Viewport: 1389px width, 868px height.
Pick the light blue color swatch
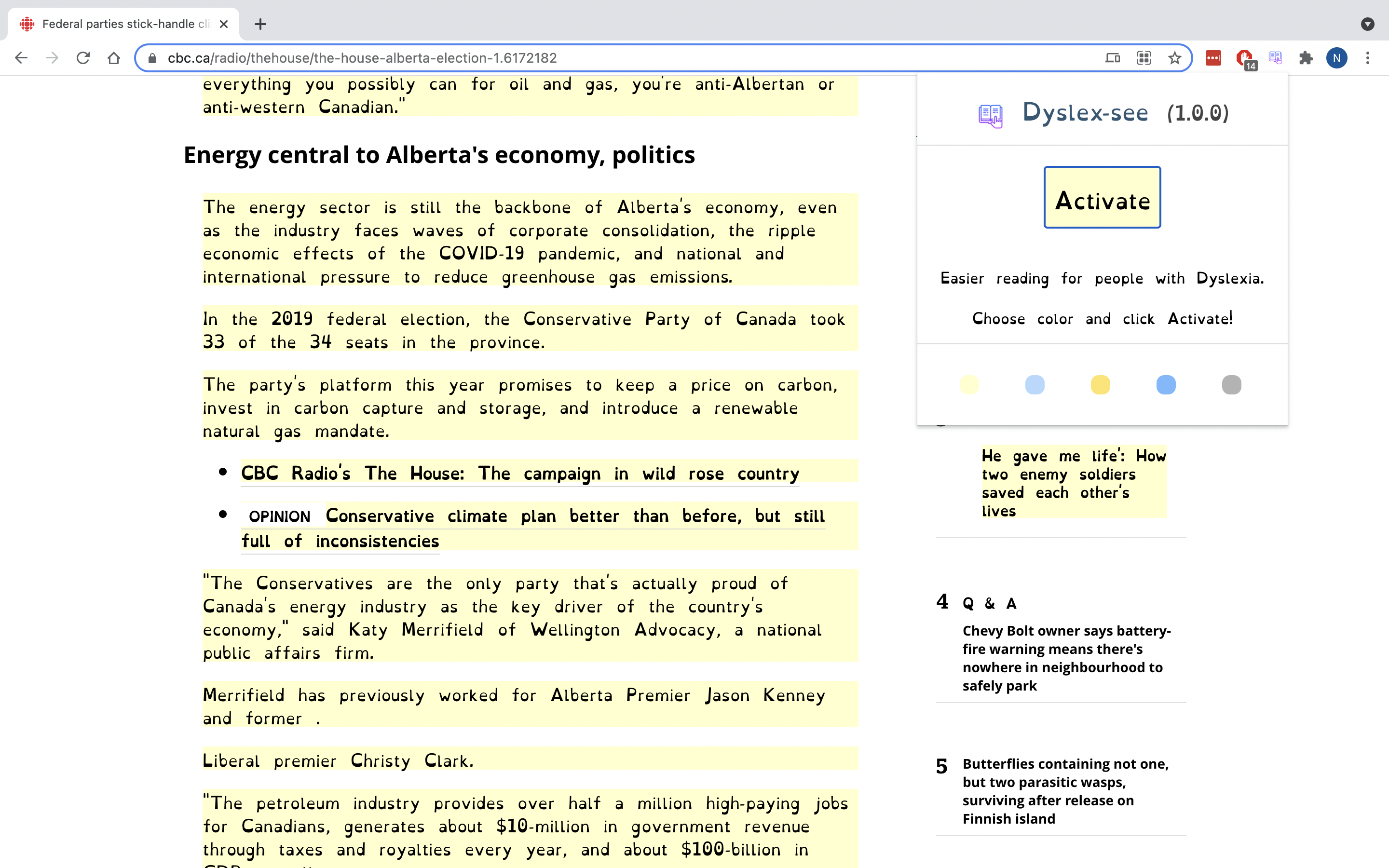(x=1035, y=385)
